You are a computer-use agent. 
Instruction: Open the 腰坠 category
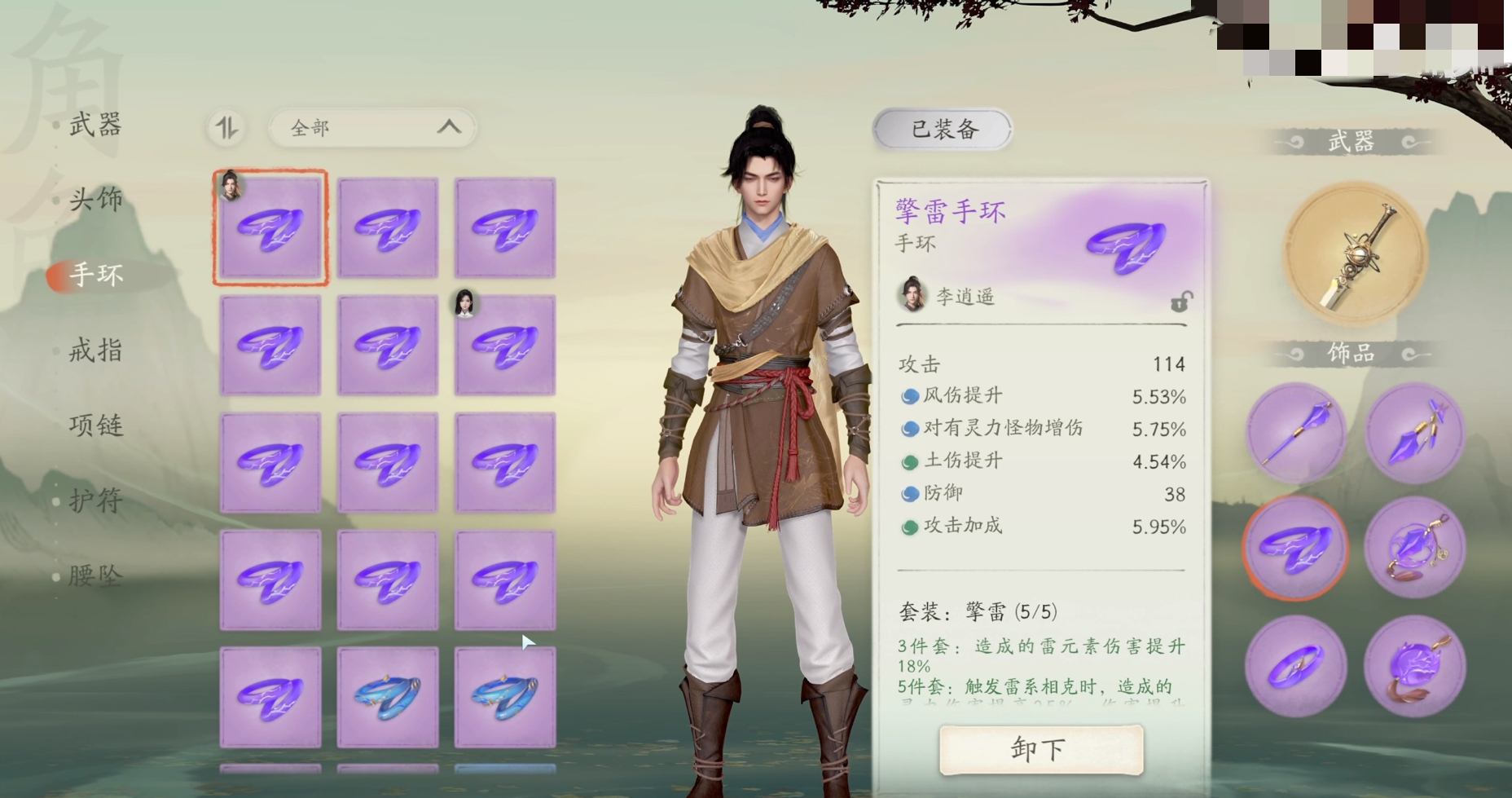tap(95, 575)
